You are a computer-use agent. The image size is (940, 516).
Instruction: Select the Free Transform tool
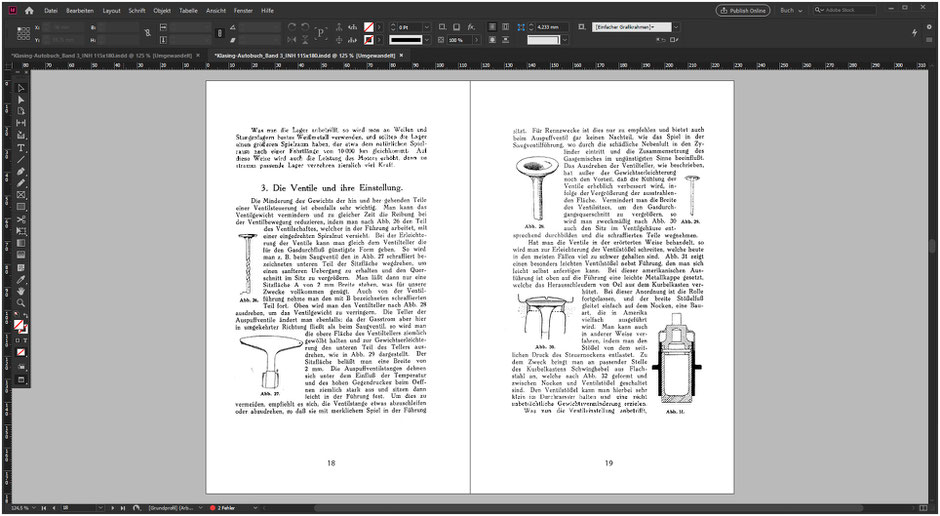click(21, 231)
